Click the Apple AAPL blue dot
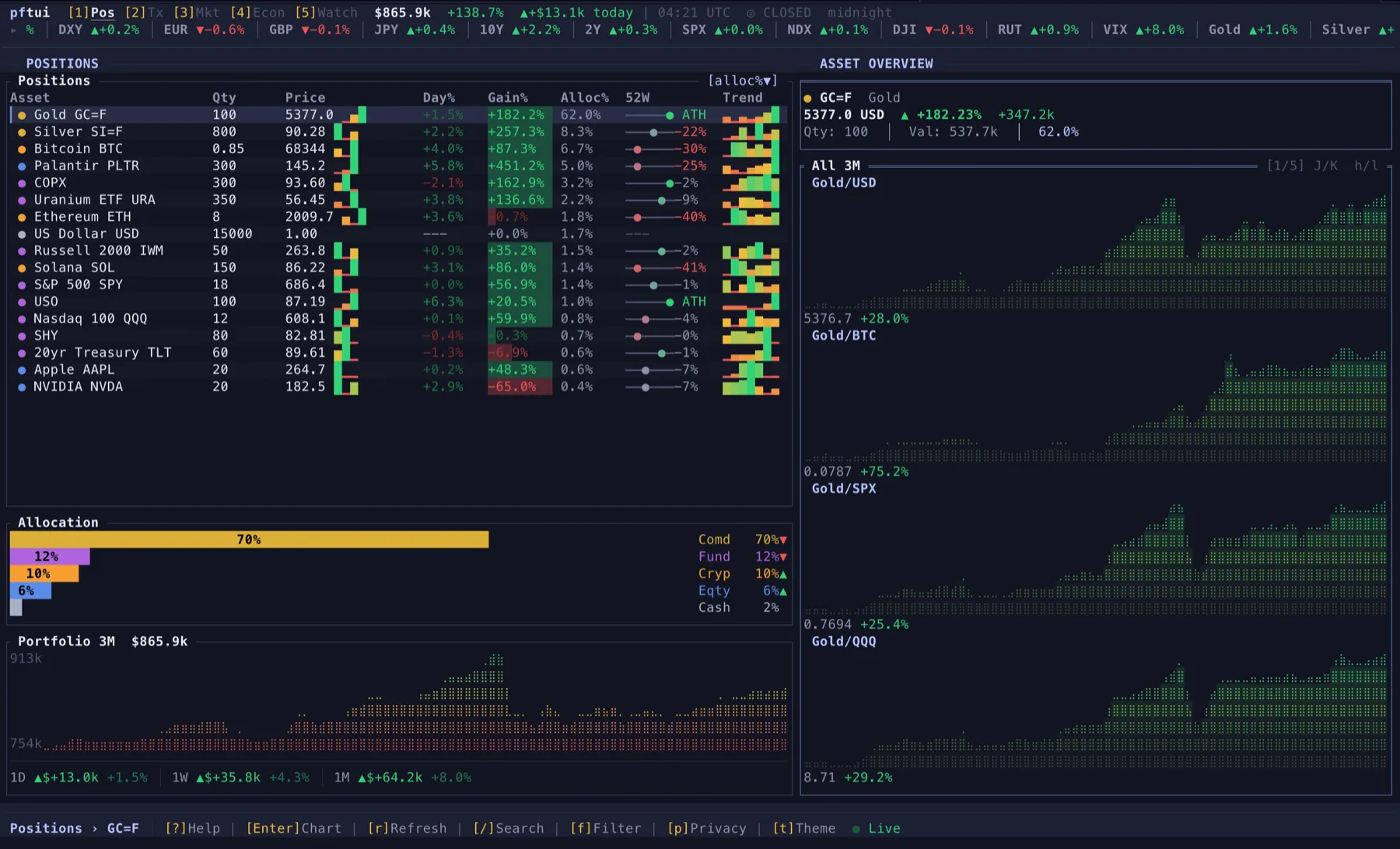The width and height of the screenshot is (1400, 849). click(x=22, y=370)
